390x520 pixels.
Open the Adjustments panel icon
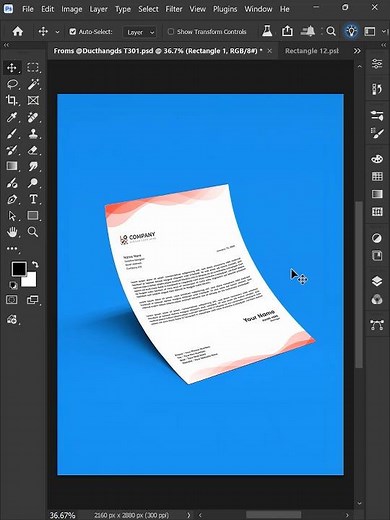click(377, 238)
